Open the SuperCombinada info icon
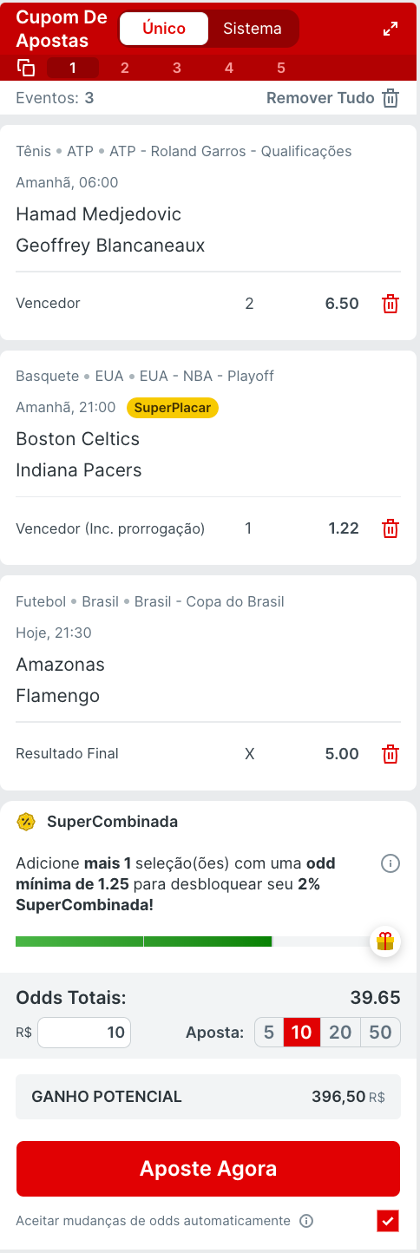Screen dimensions: 420x1254 tap(391, 863)
